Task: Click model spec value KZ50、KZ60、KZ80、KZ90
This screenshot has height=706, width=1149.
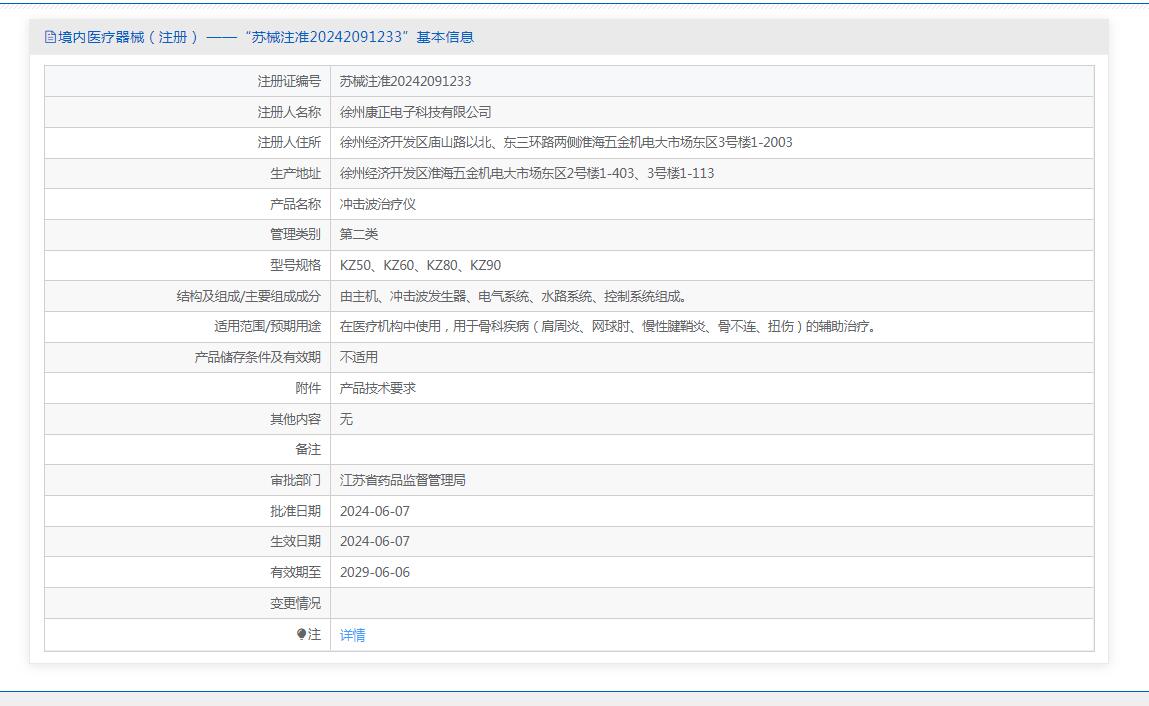Action: coord(420,265)
